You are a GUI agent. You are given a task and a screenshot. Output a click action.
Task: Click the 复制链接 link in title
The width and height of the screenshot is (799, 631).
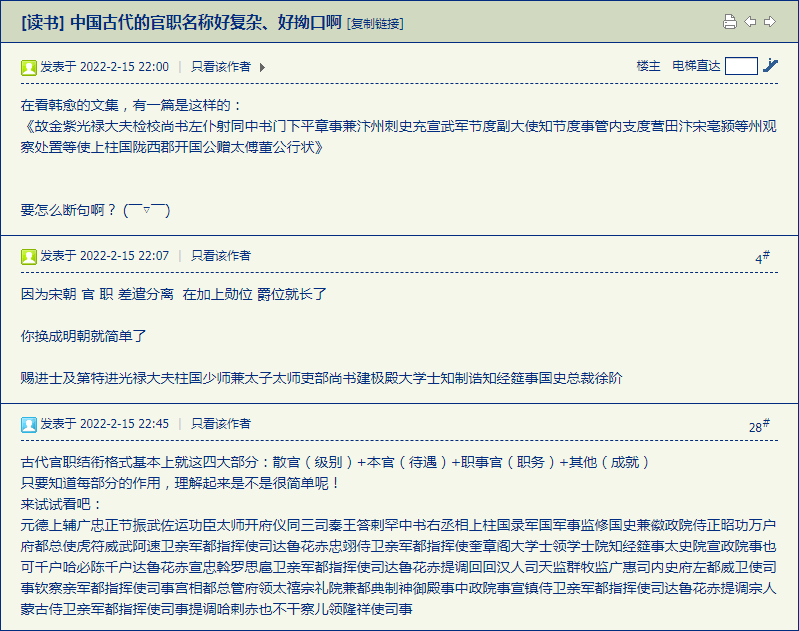coord(375,24)
